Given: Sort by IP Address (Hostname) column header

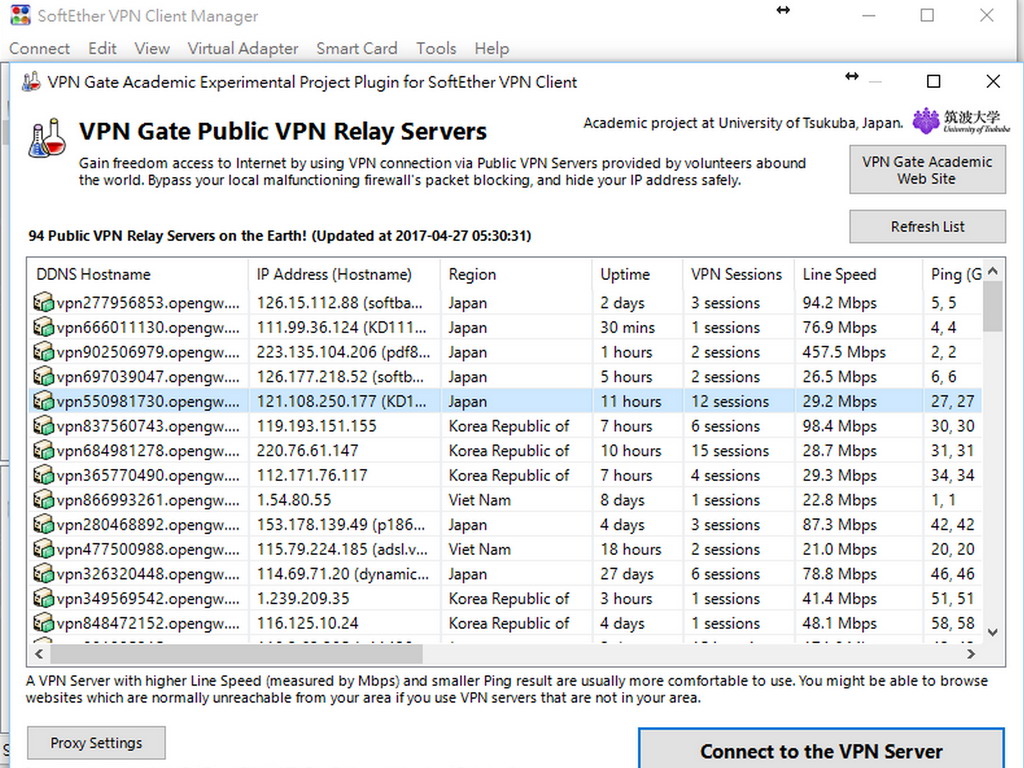Looking at the screenshot, I should (344, 274).
